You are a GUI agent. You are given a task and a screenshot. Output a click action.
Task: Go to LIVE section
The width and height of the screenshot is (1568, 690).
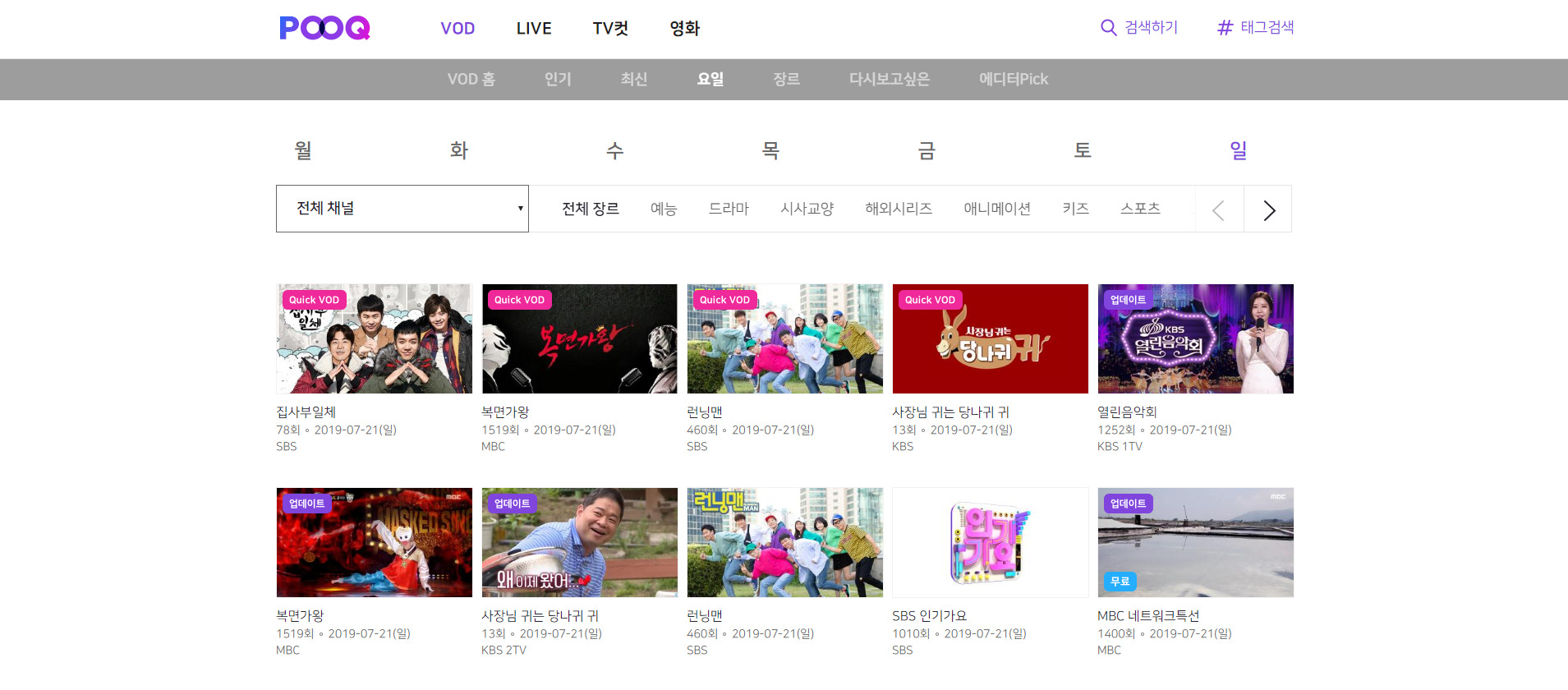(x=534, y=29)
